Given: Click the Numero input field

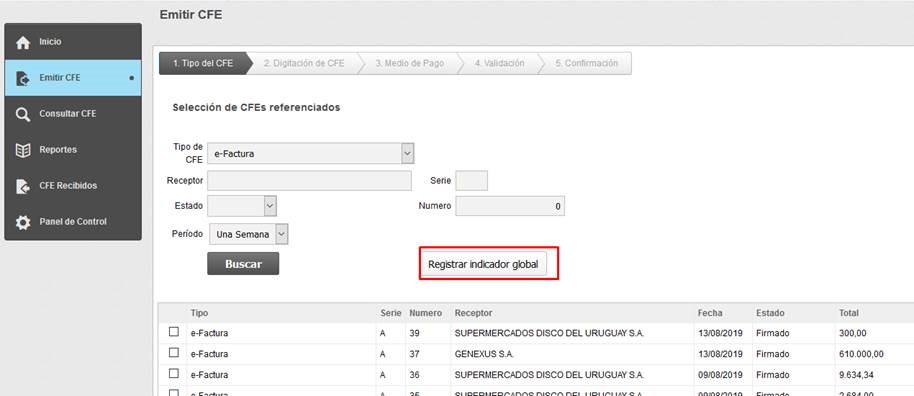Looking at the screenshot, I should pos(510,206).
